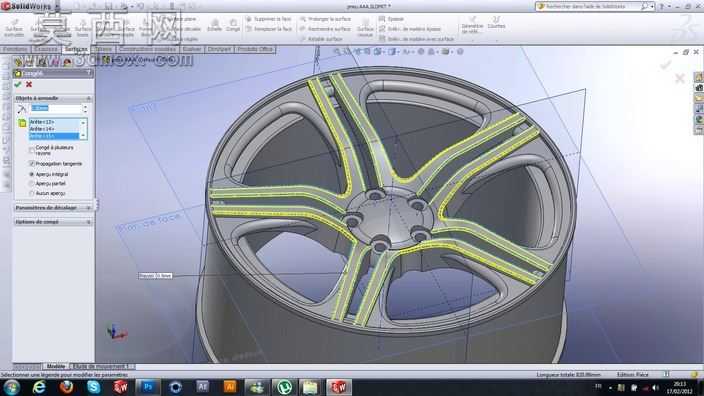
Task: Open Skype from taskbar
Action: [x=93, y=387]
